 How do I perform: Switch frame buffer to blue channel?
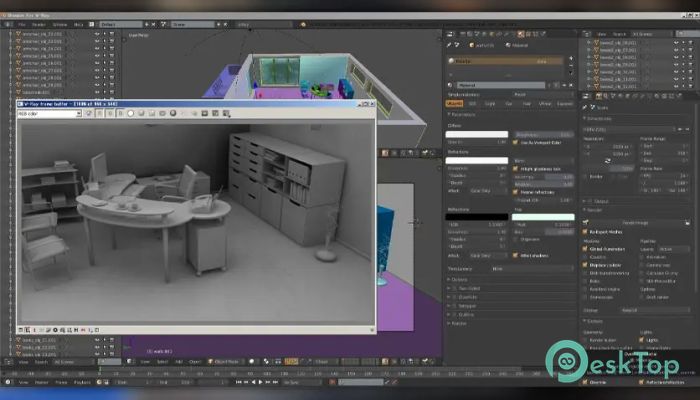[x=121, y=113]
